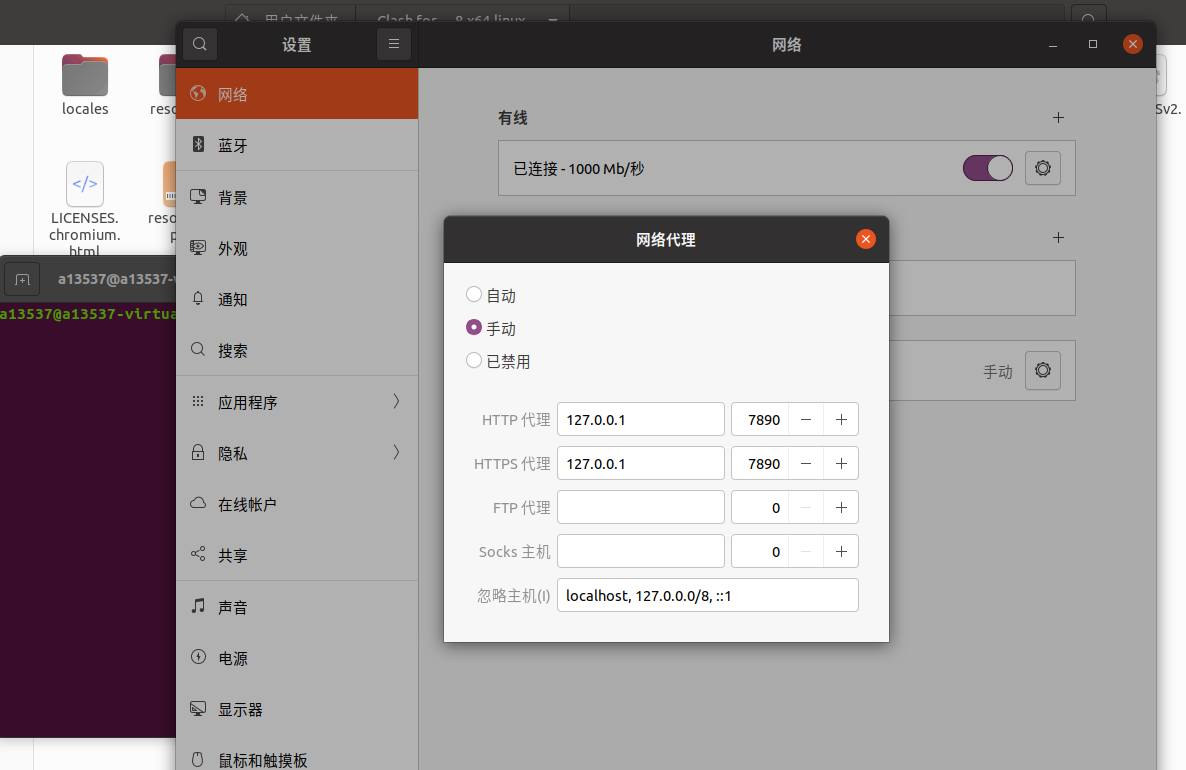Open 在线帐户 settings
Image resolution: width=1186 pixels, height=770 pixels.
point(296,504)
